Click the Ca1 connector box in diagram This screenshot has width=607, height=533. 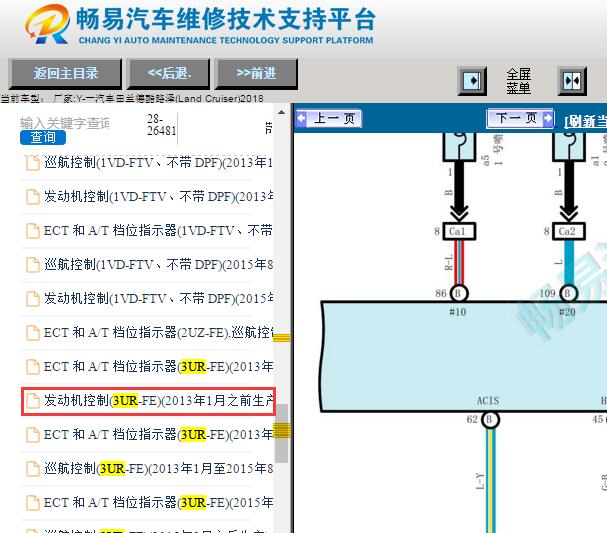(x=459, y=231)
